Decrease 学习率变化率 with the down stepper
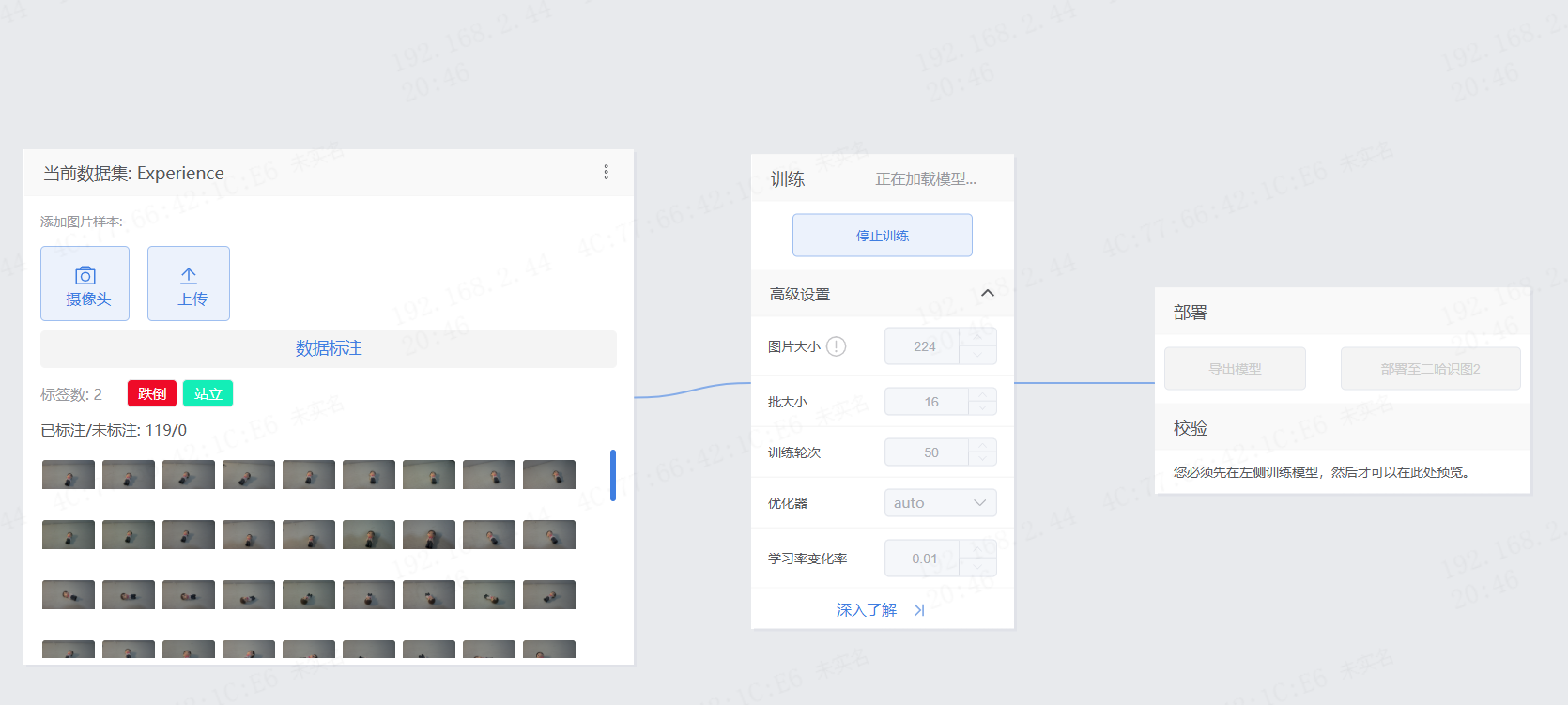1568x705 pixels. (978, 567)
